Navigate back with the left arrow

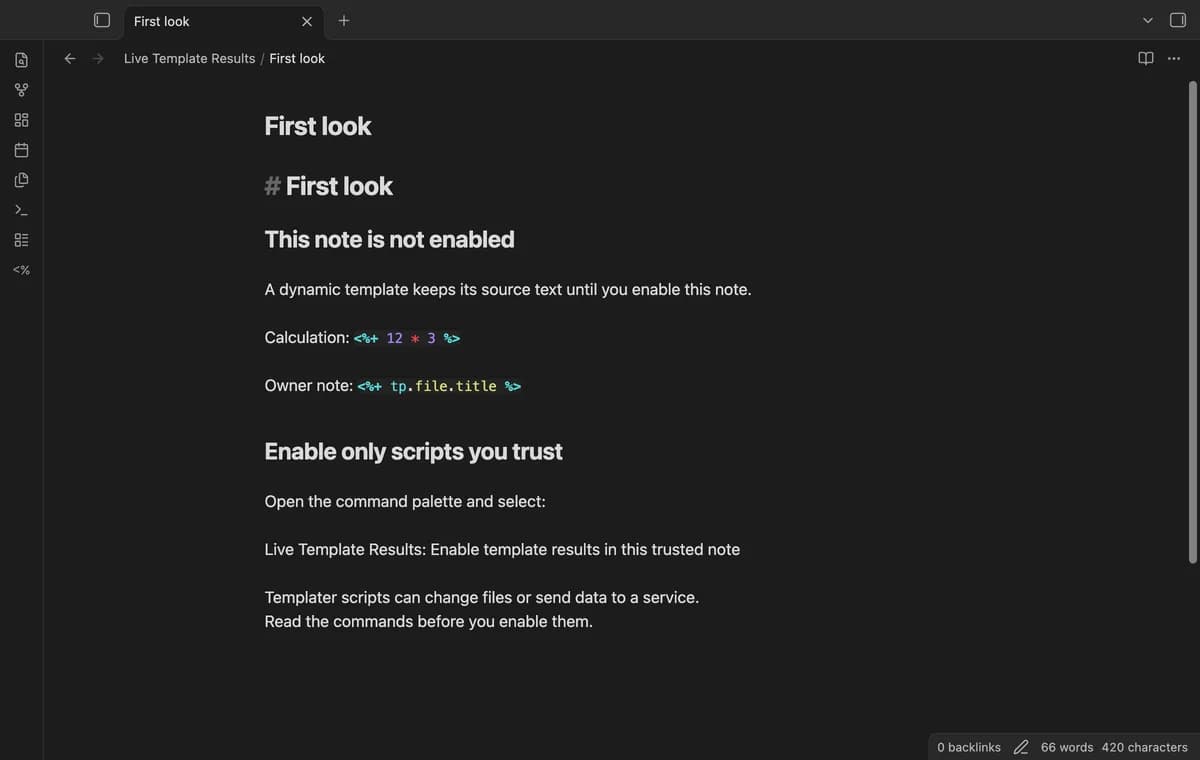click(x=70, y=58)
